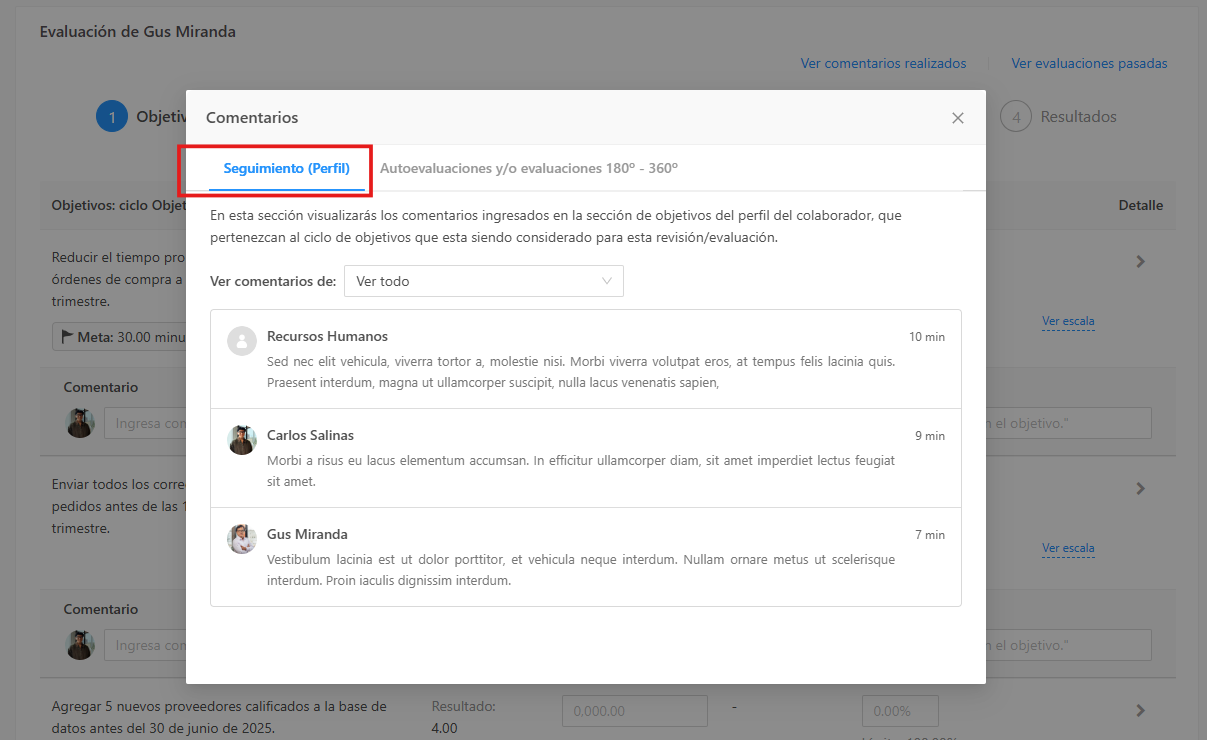Open the 'Ver todo' comments filter dropdown
Screen dimensions: 1207x740
[484, 281]
